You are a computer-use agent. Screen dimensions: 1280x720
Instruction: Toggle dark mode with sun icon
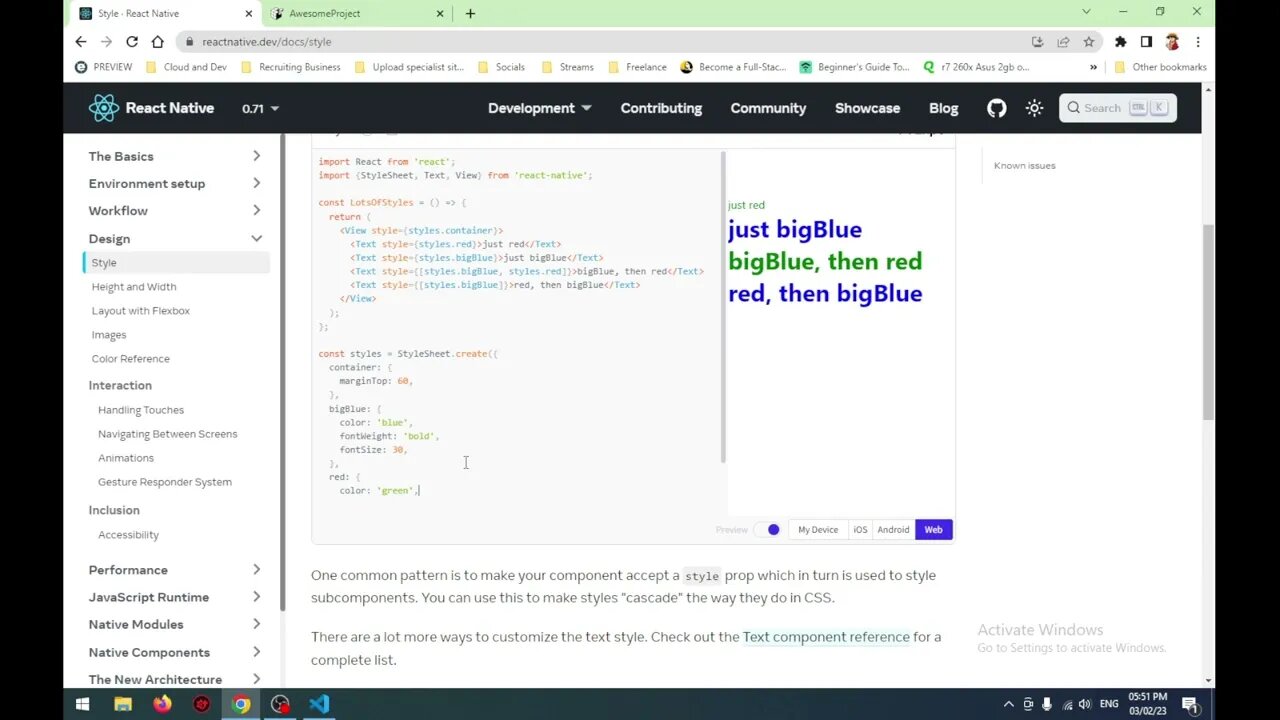(1035, 108)
